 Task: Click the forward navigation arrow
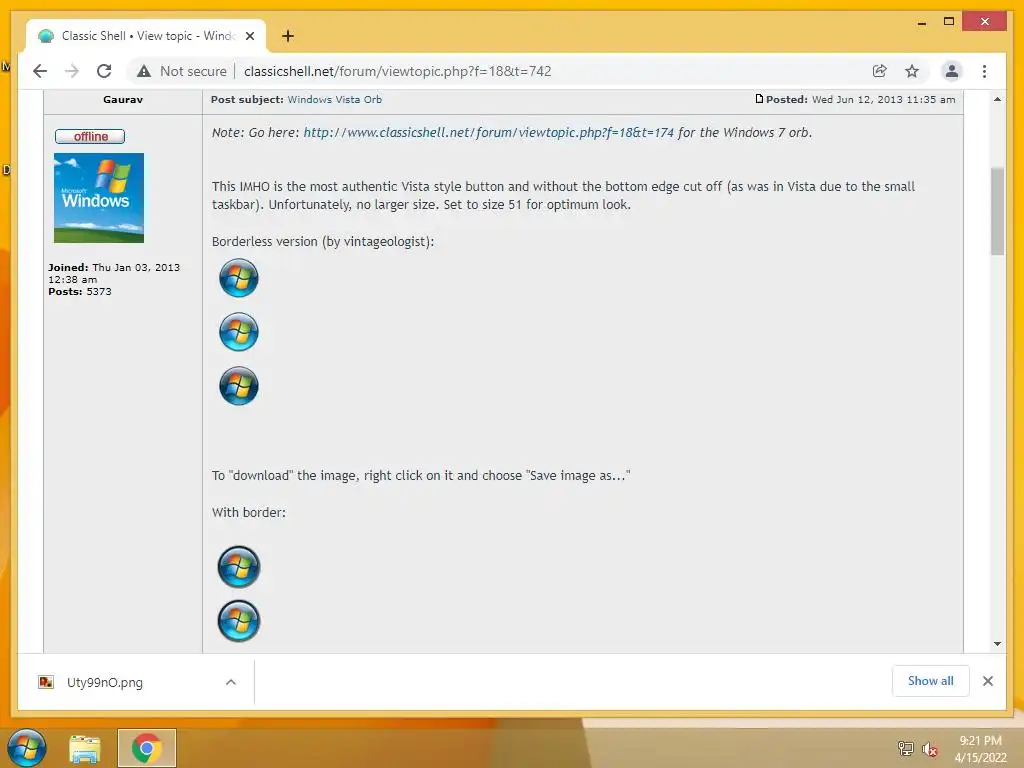tap(72, 71)
